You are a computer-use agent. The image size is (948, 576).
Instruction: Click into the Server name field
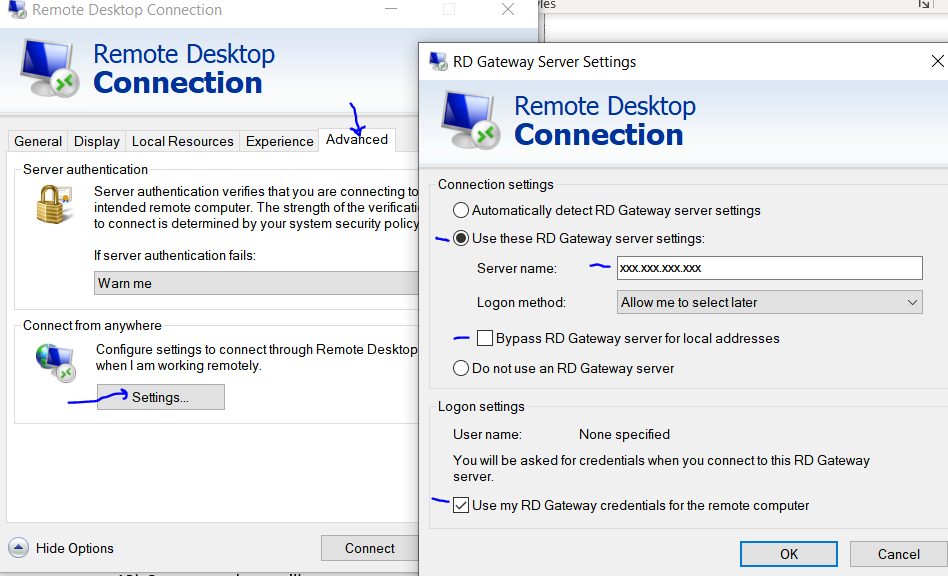coord(770,268)
